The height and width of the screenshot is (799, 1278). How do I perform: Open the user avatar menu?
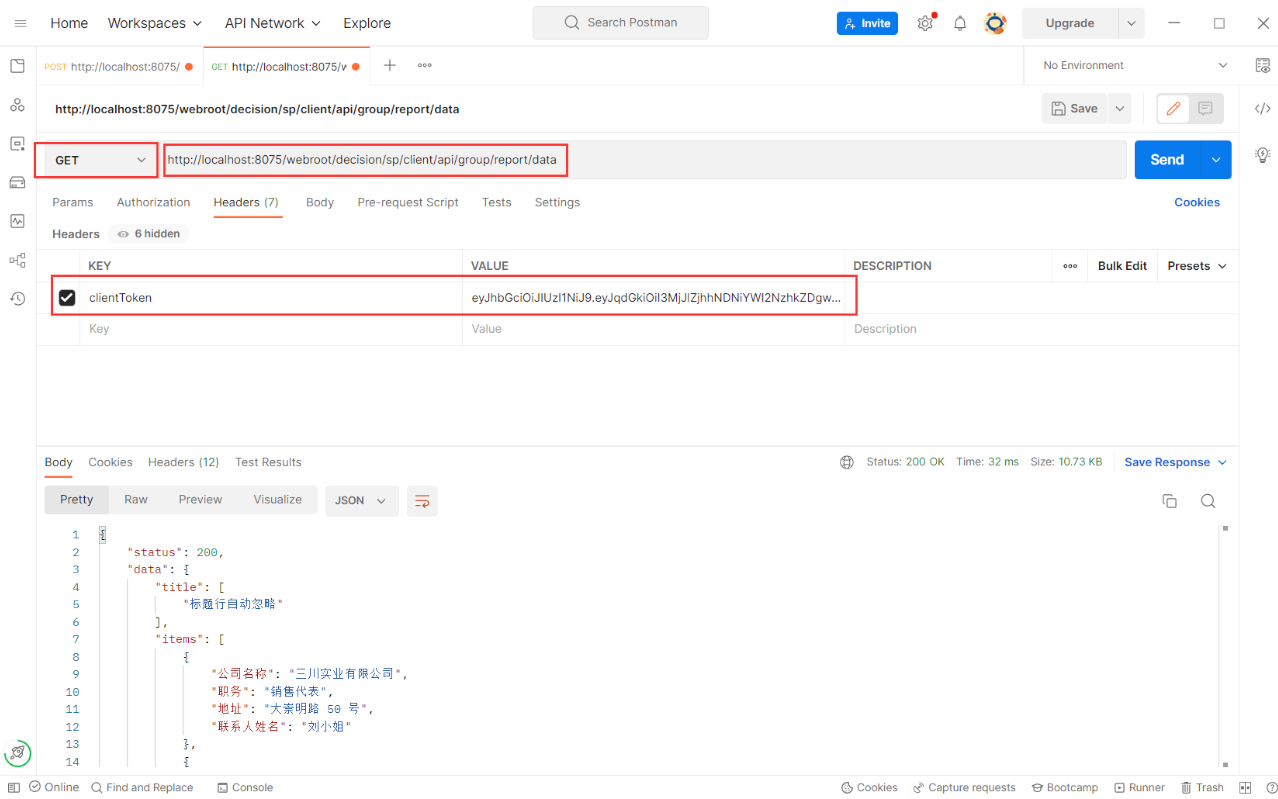pos(995,23)
